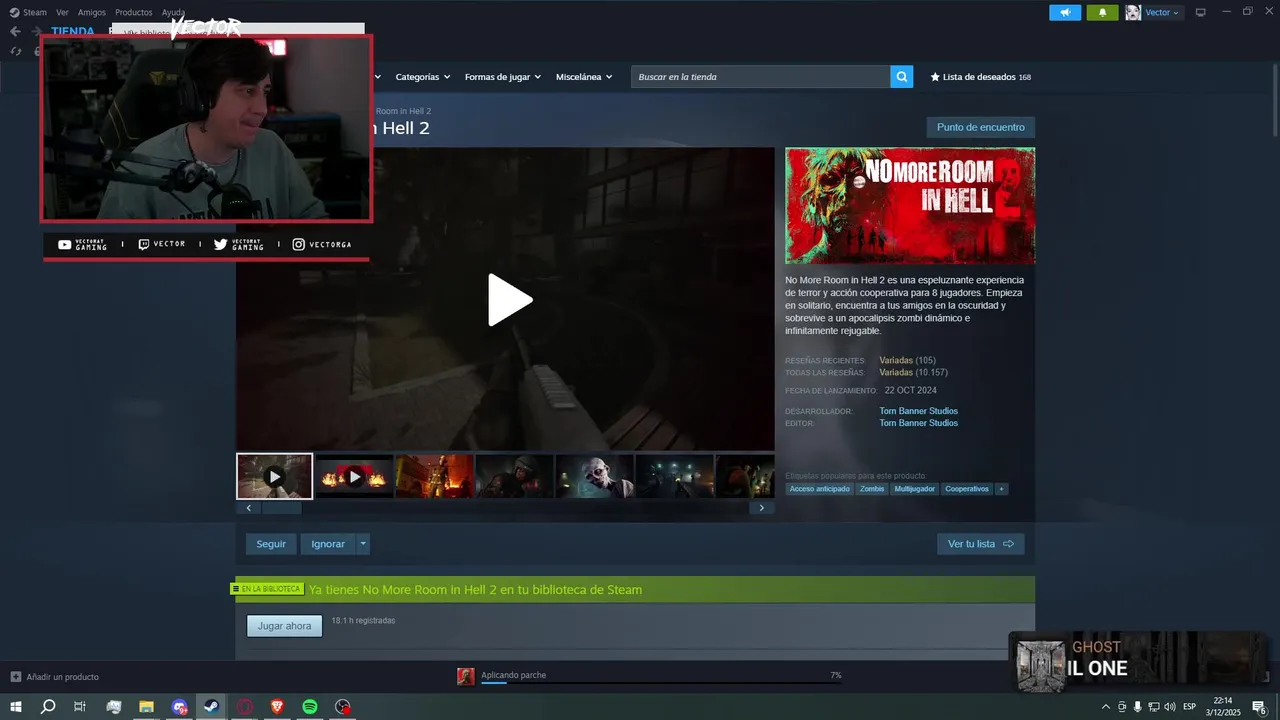Open the volume tray icon
Screen dimensions: 1280x720
[1169, 707]
